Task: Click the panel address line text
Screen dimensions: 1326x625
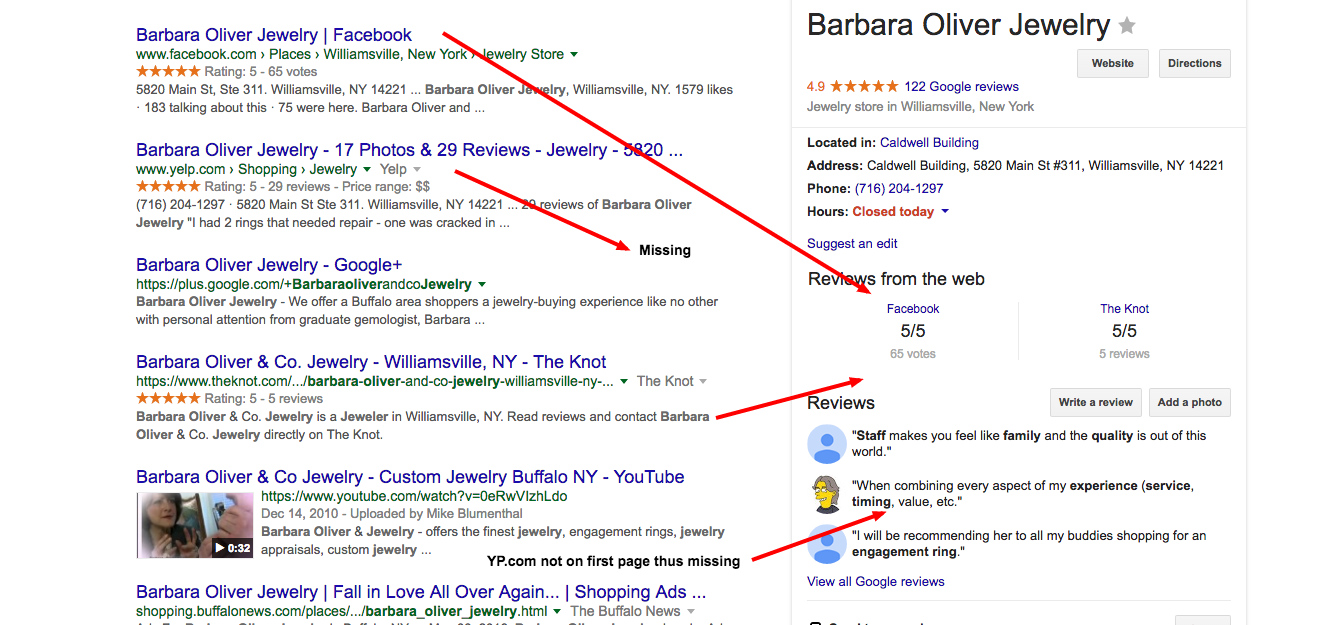Action: click(x=1015, y=166)
